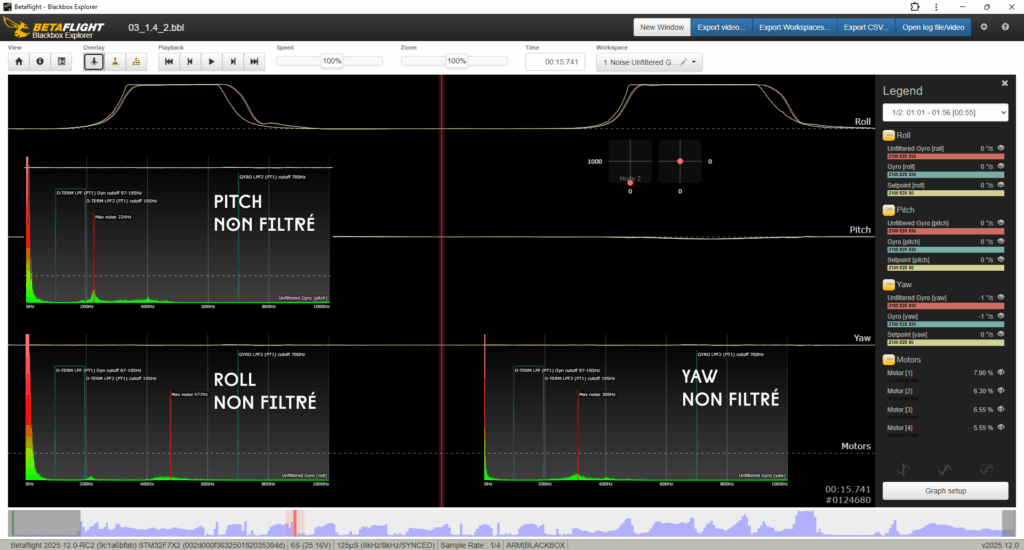
Task: Click the time input field
Action: [556, 62]
